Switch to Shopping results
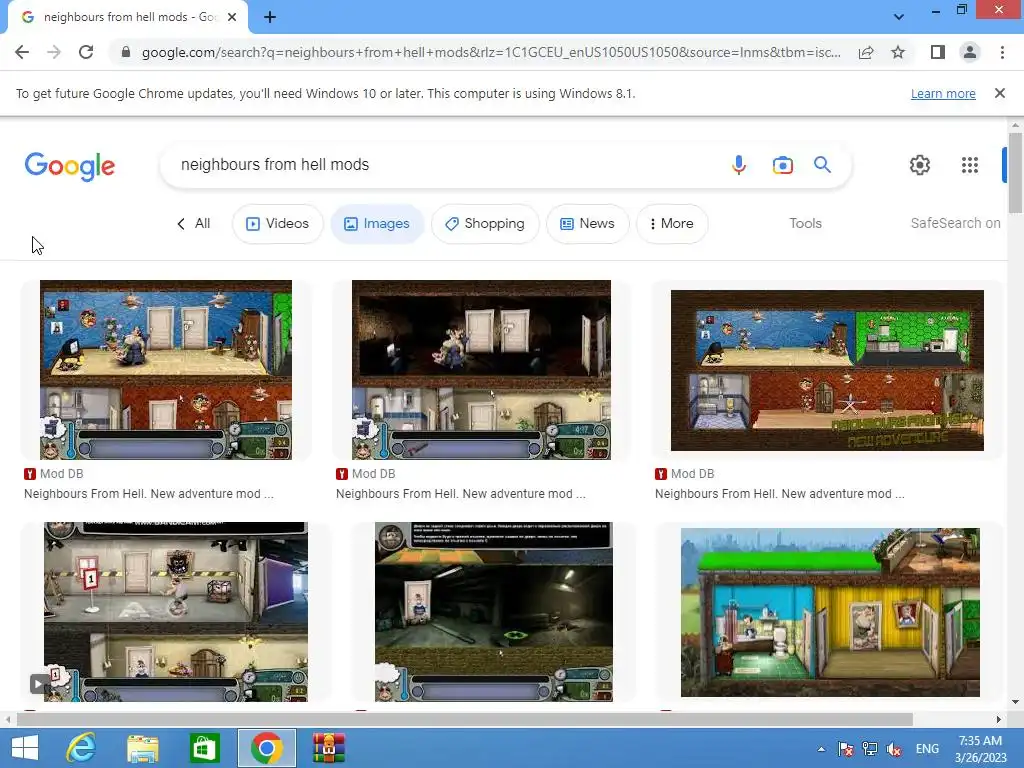Viewport: 1024px width, 768px height. coord(485,223)
